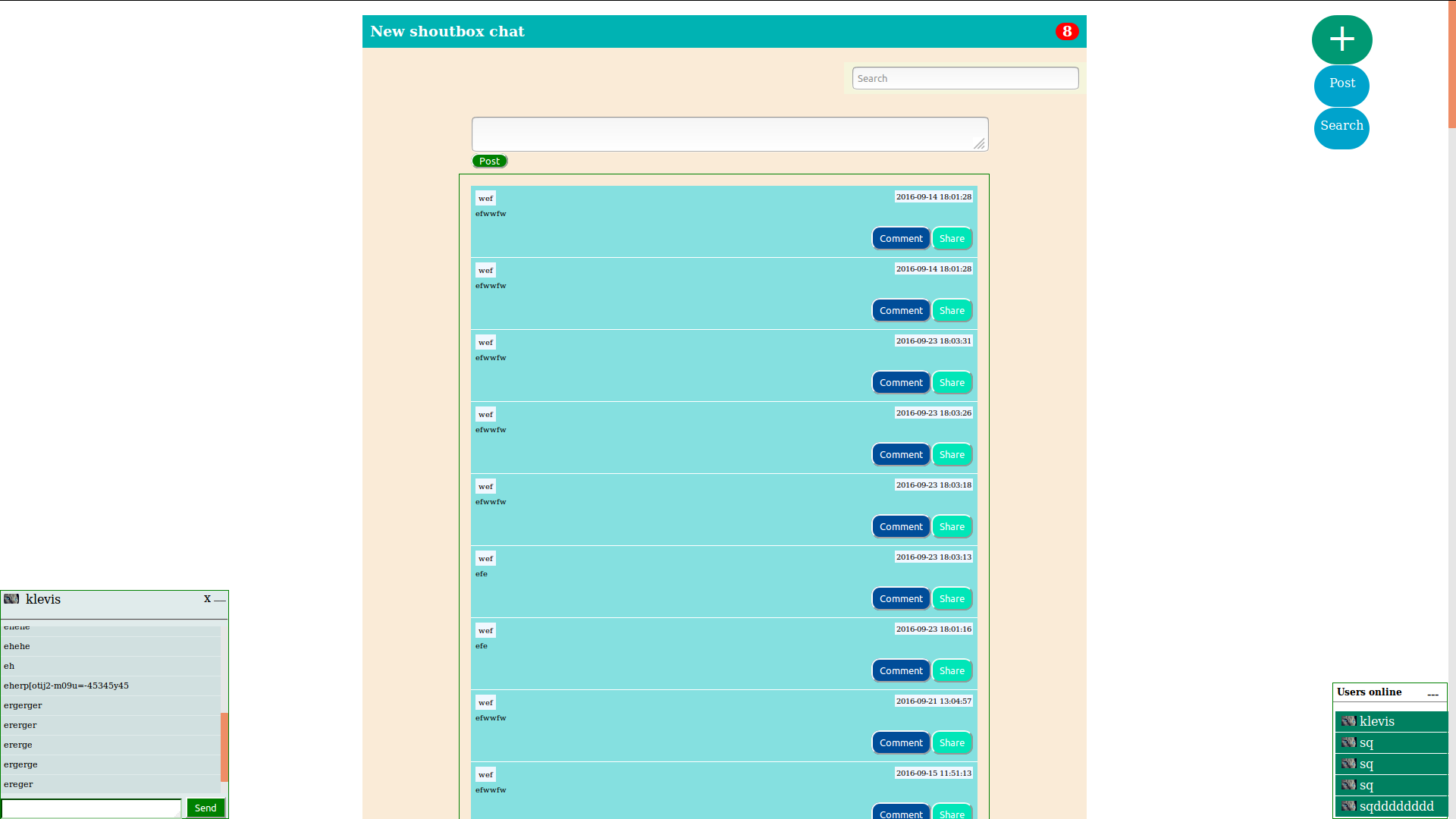
Task: Open the circular Post icon
Action: click(x=1341, y=86)
